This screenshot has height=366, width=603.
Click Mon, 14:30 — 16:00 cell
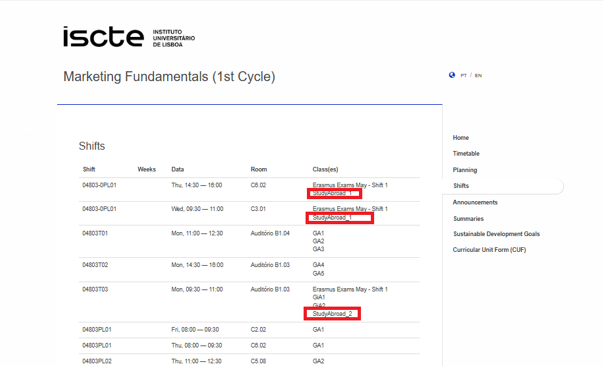[197, 265]
